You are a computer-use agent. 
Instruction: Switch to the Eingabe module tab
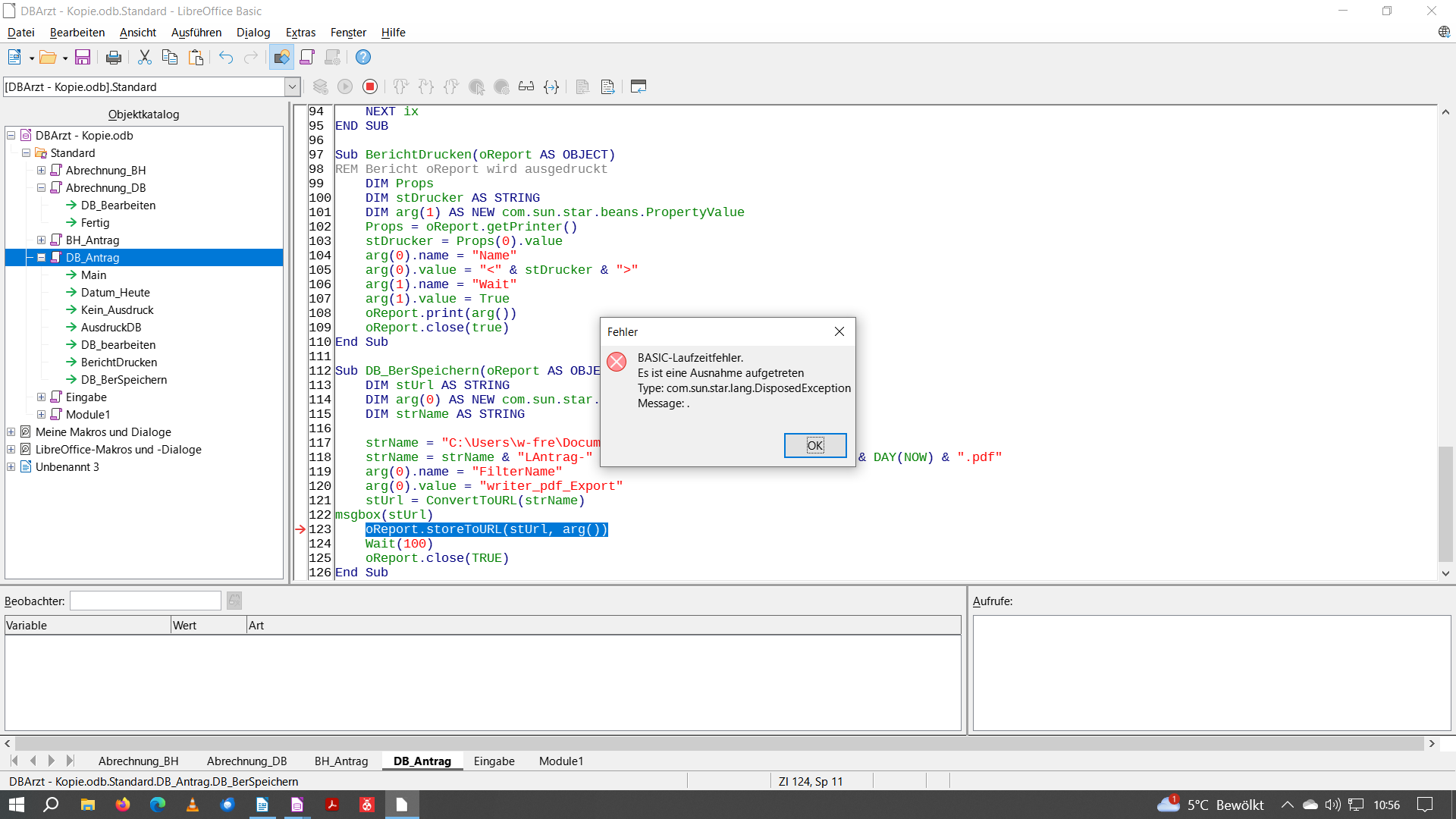(494, 761)
